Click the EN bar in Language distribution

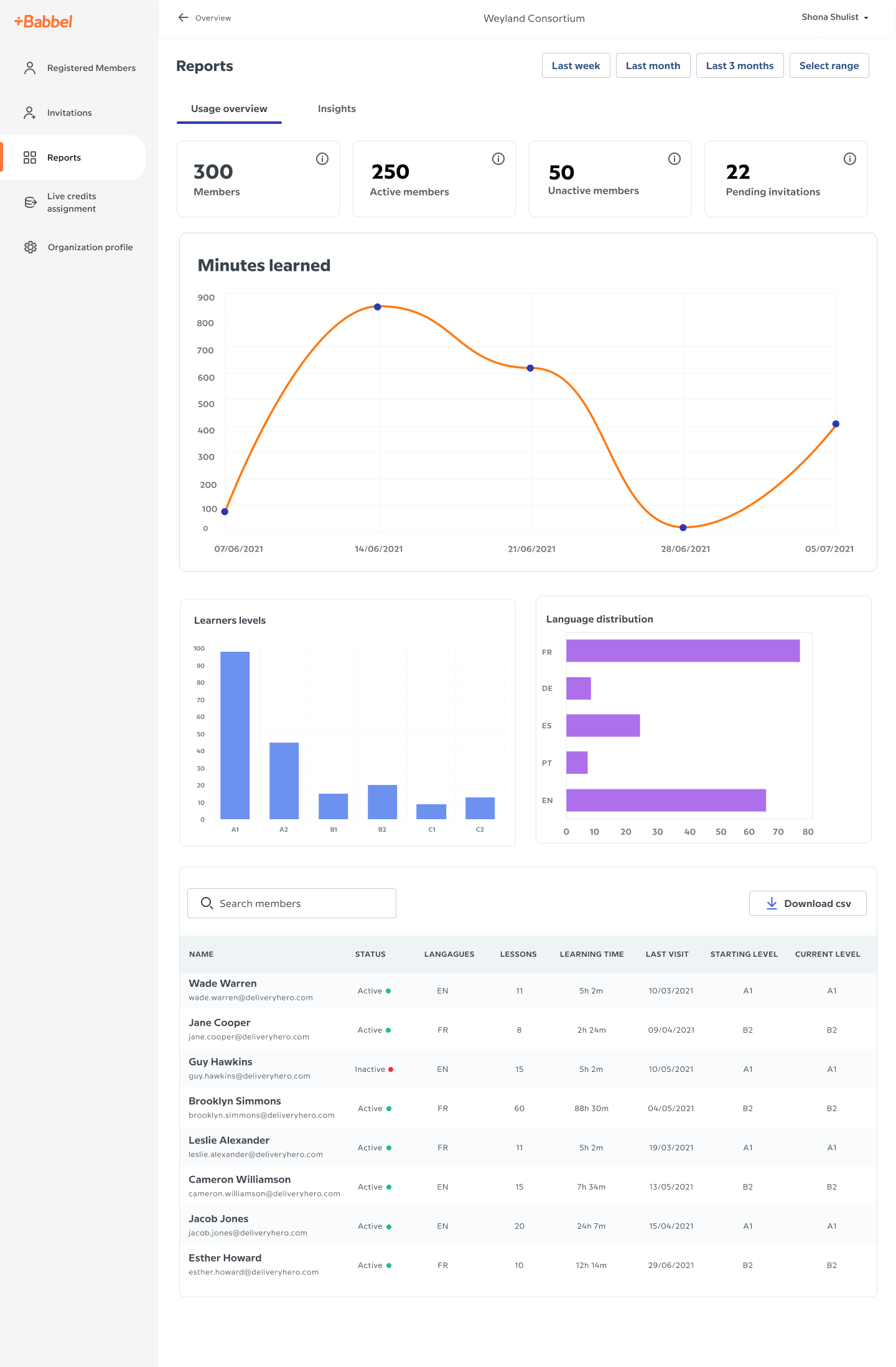[x=666, y=800]
